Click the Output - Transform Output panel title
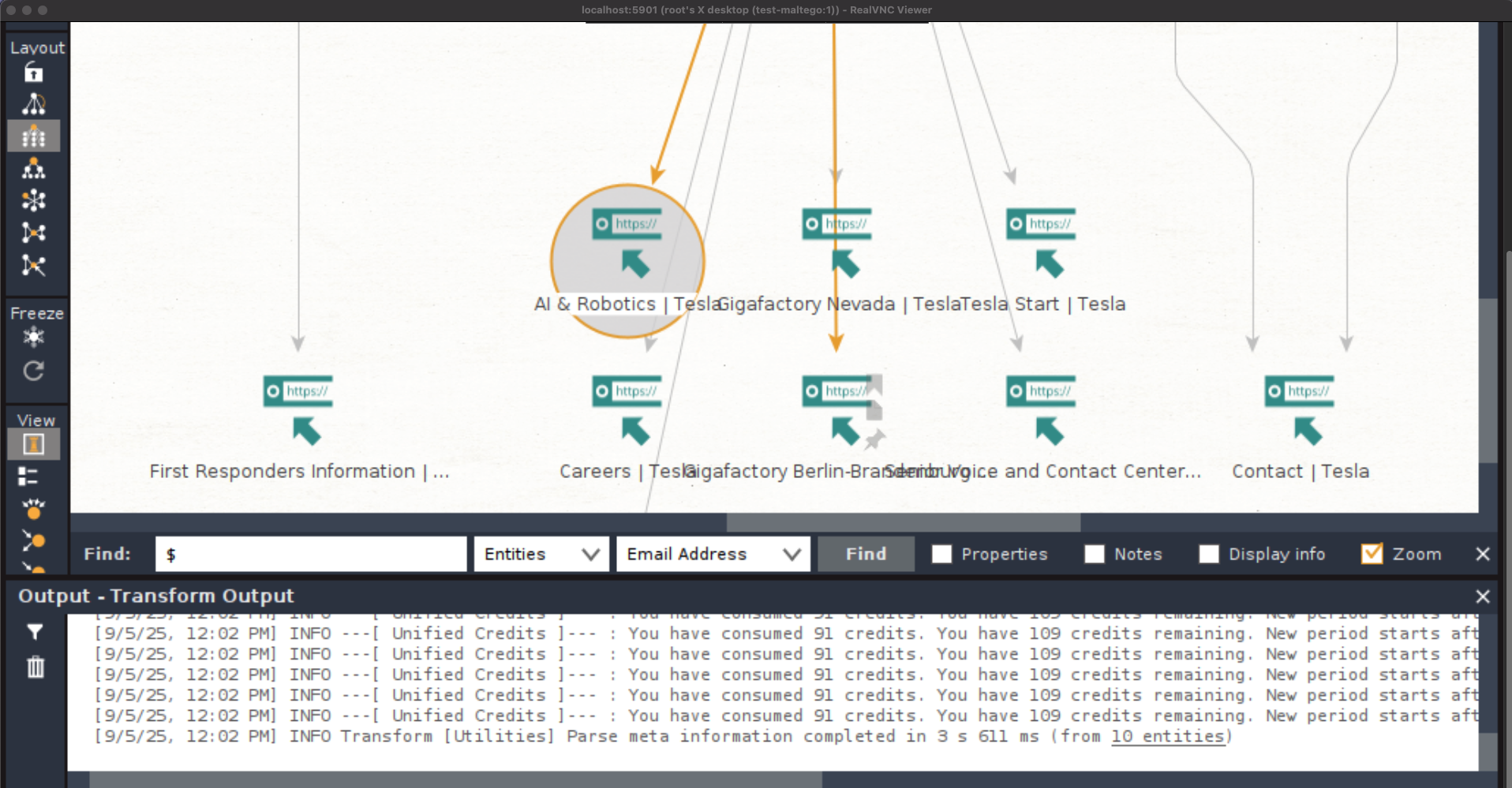The width and height of the screenshot is (1512, 788). click(155, 596)
